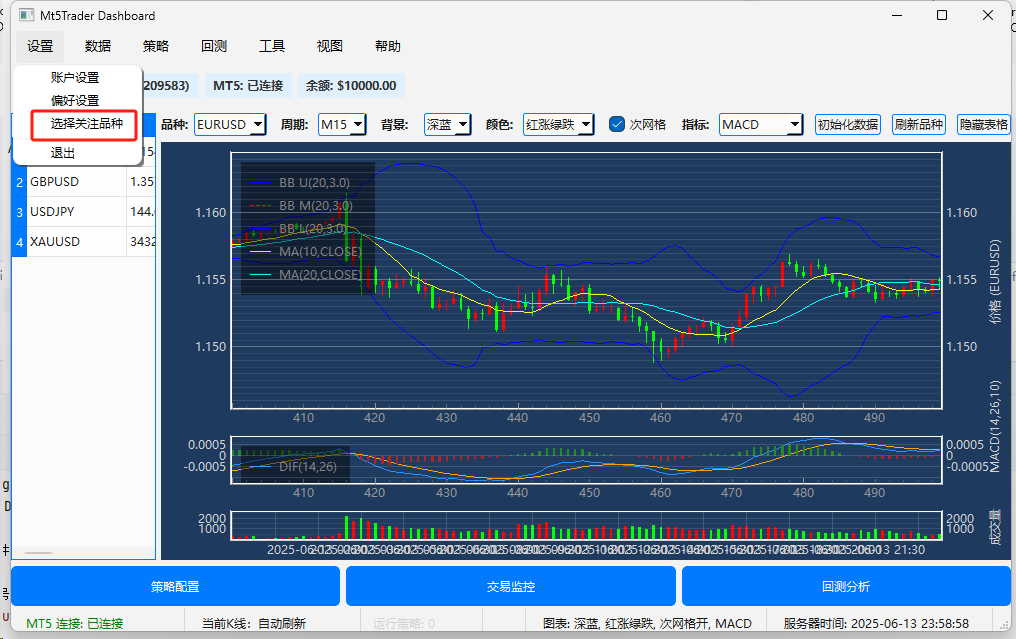This screenshot has width=1016, height=639.
Task: Choose 偏好设置 from the dropdown menu
Action: point(77,100)
